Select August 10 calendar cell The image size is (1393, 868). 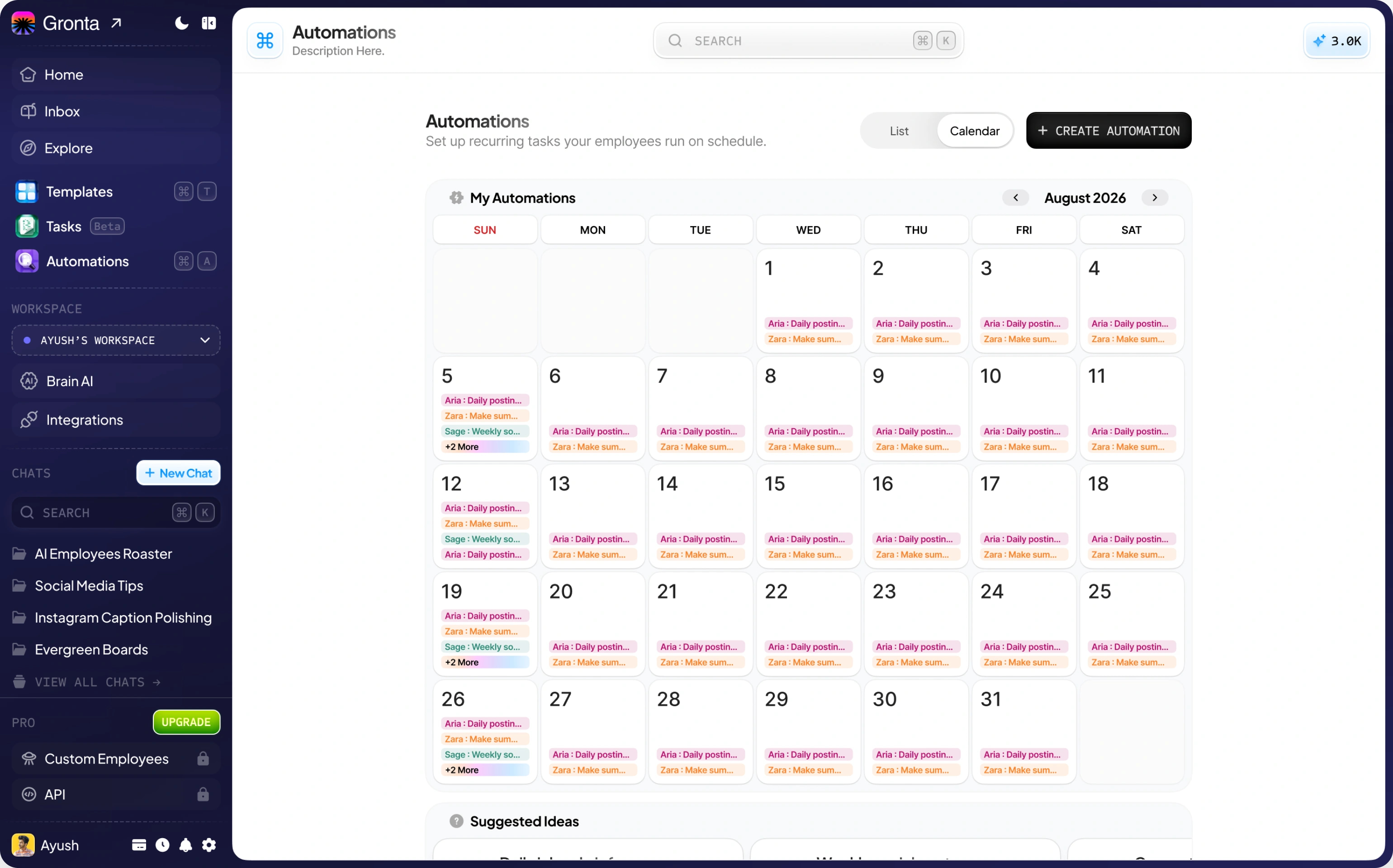tap(1024, 409)
